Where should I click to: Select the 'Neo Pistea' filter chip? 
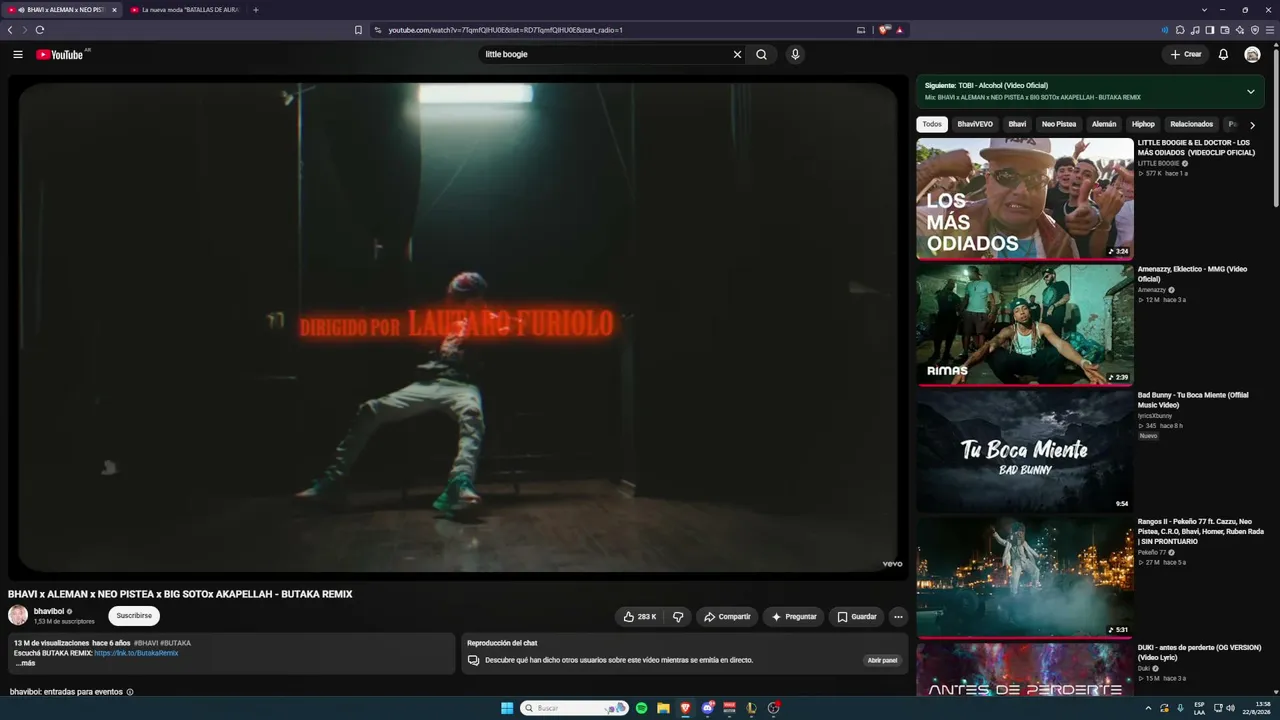[x=1059, y=124]
